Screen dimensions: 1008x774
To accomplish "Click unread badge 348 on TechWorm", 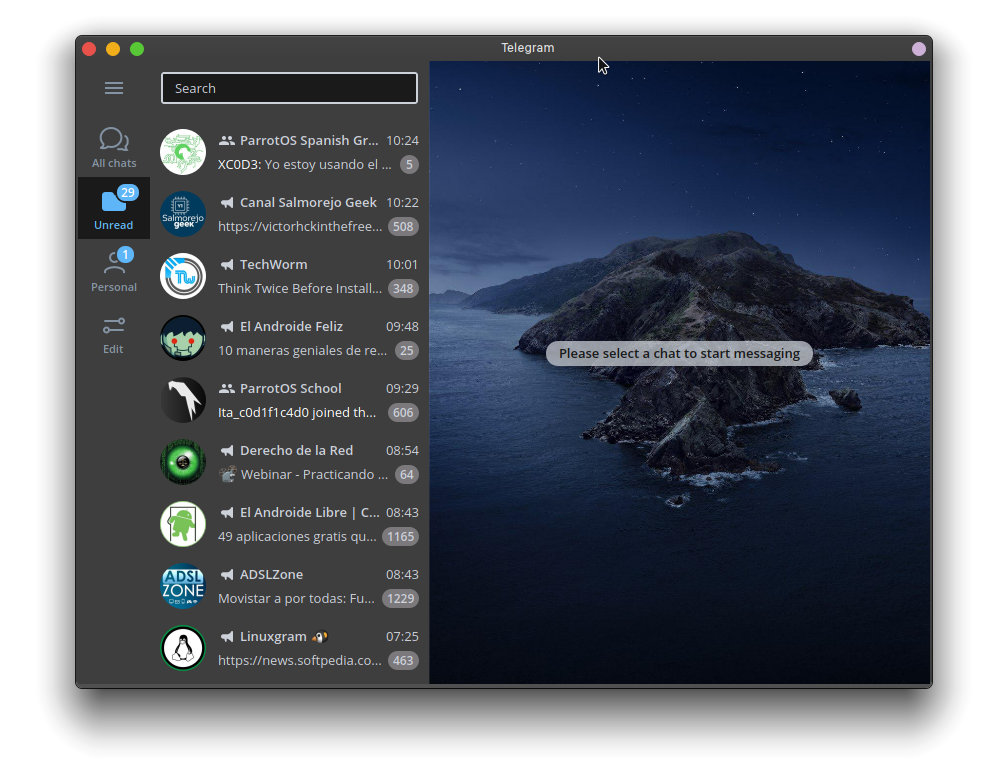I will [x=403, y=289].
